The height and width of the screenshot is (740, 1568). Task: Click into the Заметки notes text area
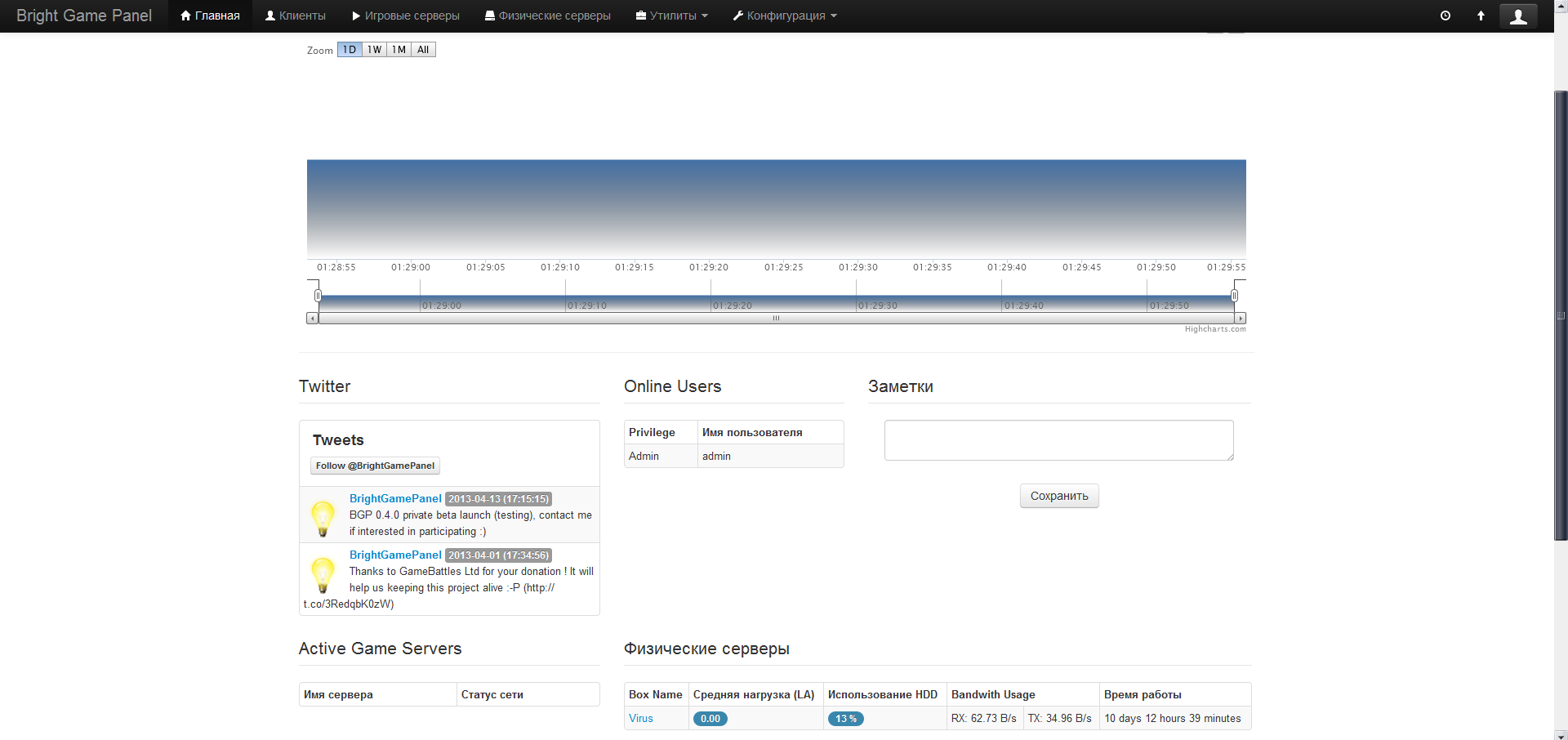click(x=1059, y=440)
